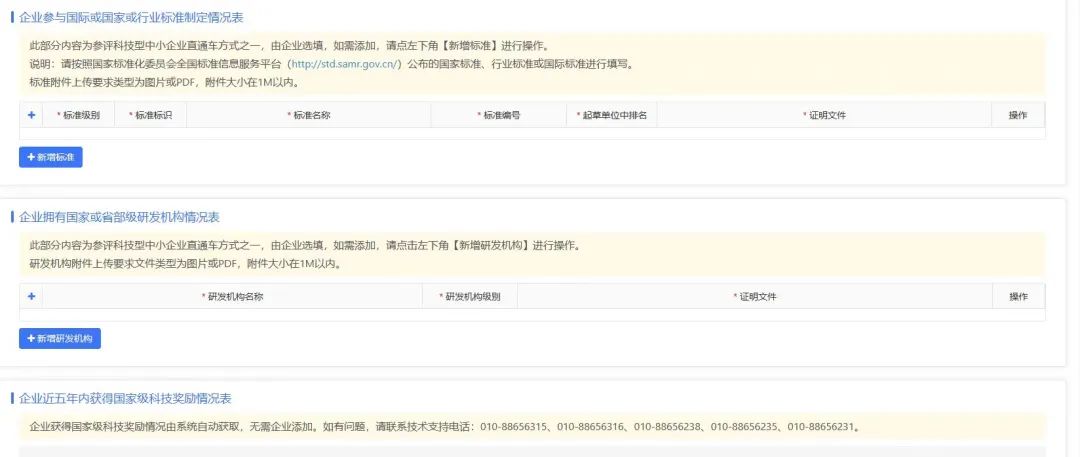The image size is (1080, 457).
Task: Select the 研发机构名称 column header
Action: pos(234,297)
